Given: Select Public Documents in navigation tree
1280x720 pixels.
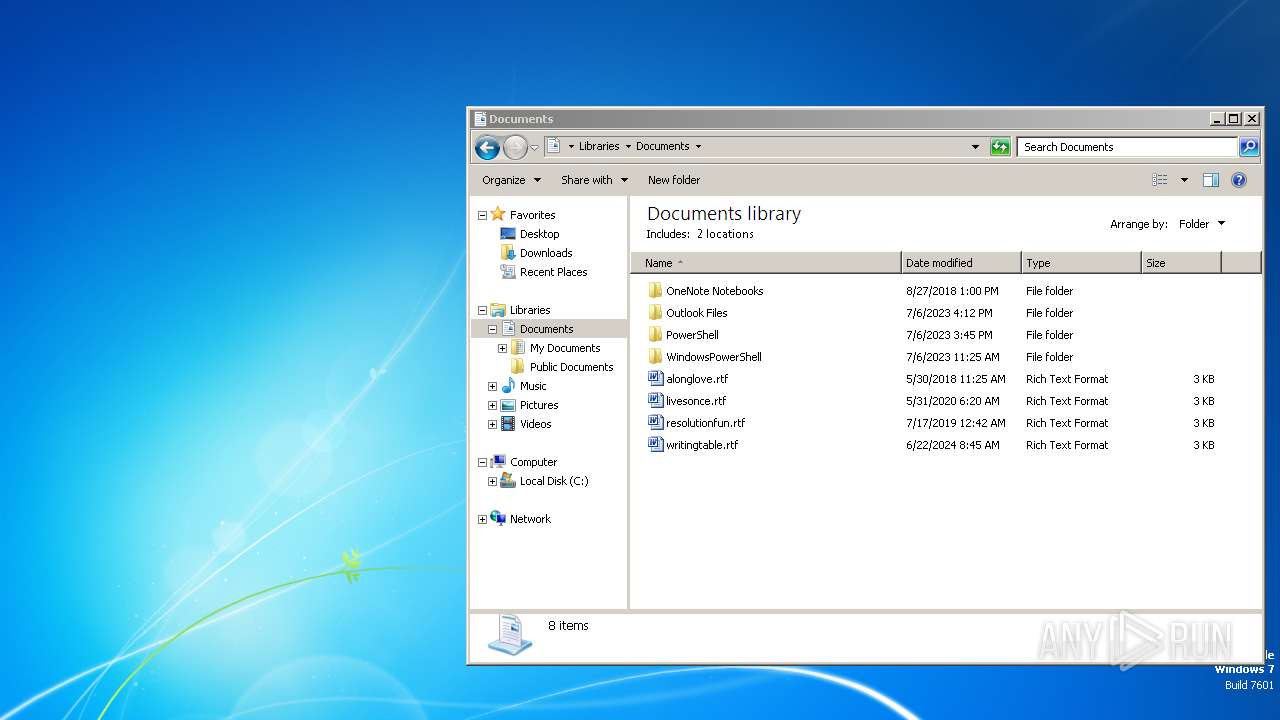Looking at the screenshot, I should (571, 367).
